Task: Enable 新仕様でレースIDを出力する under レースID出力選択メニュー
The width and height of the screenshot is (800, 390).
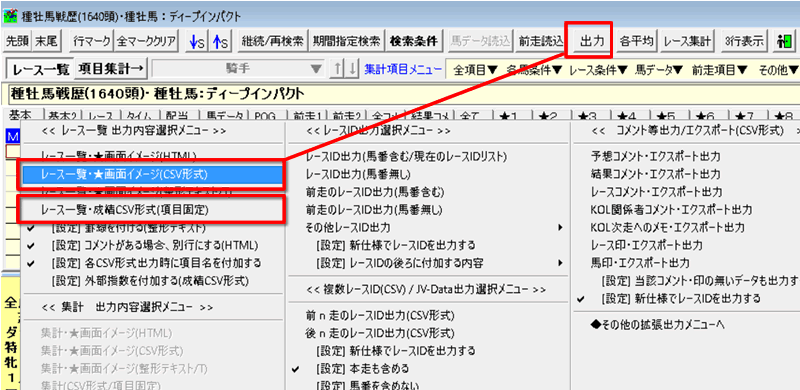Action: [x=395, y=245]
